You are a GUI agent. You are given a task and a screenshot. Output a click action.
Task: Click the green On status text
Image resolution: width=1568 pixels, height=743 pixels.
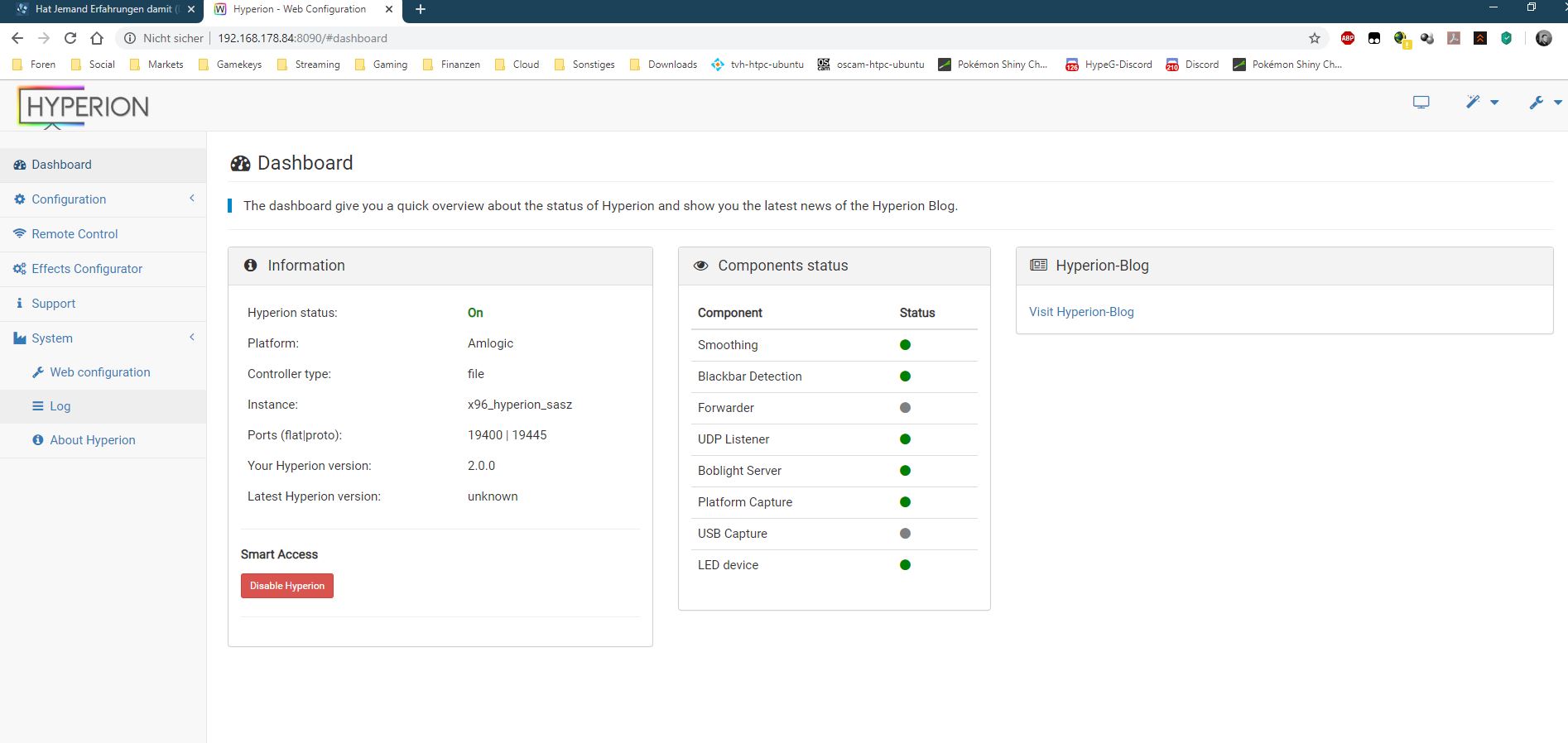coord(475,313)
